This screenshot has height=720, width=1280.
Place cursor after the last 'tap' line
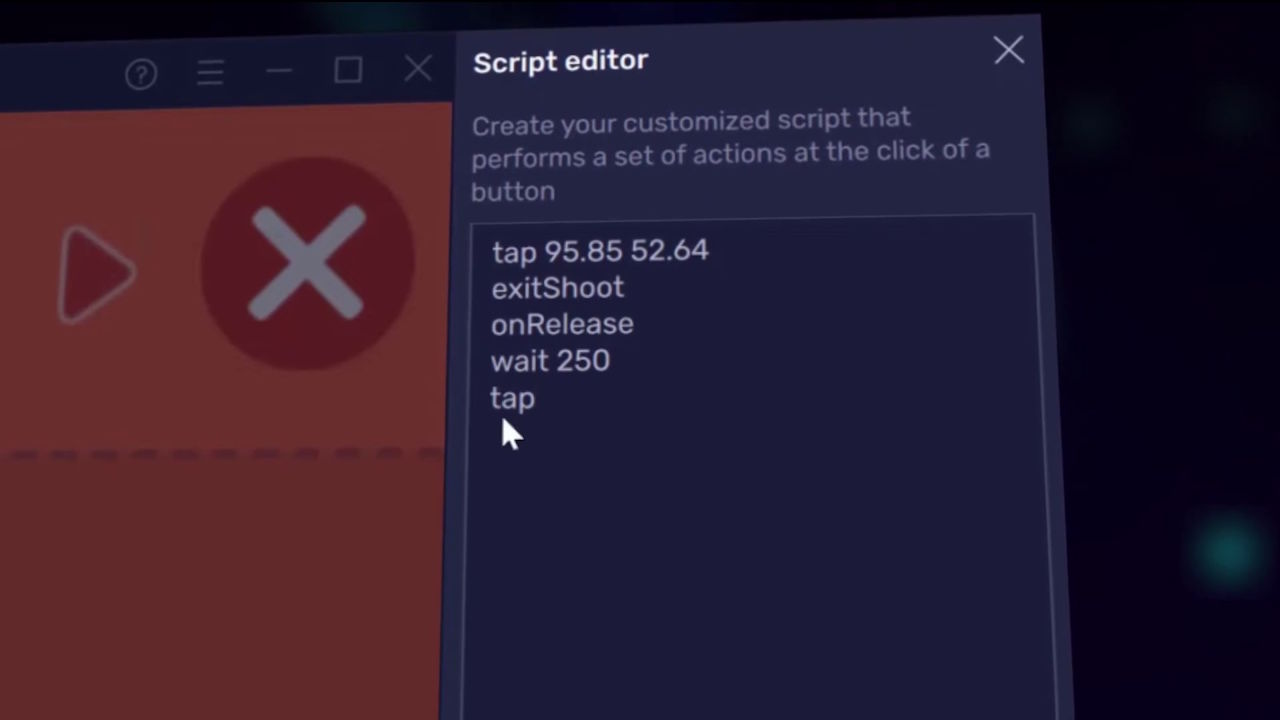tap(538, 399)
